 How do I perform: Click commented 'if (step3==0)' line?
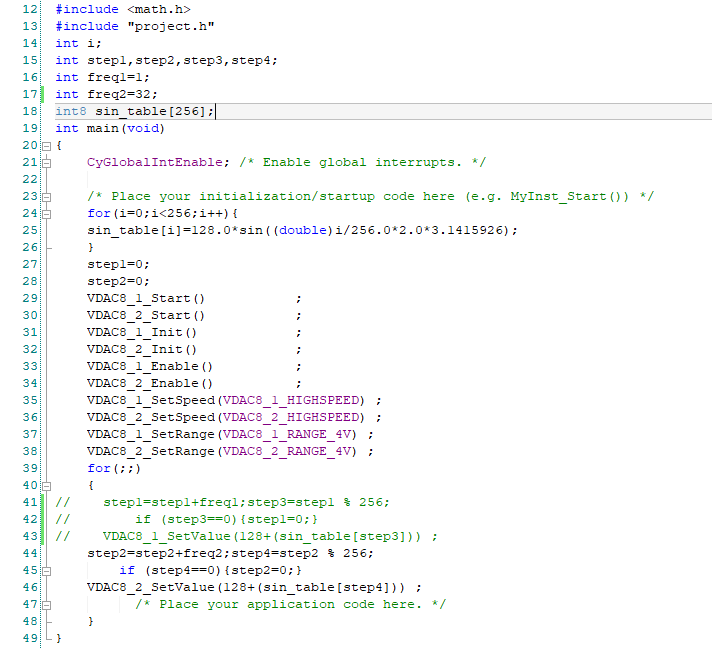click(186, 520)
